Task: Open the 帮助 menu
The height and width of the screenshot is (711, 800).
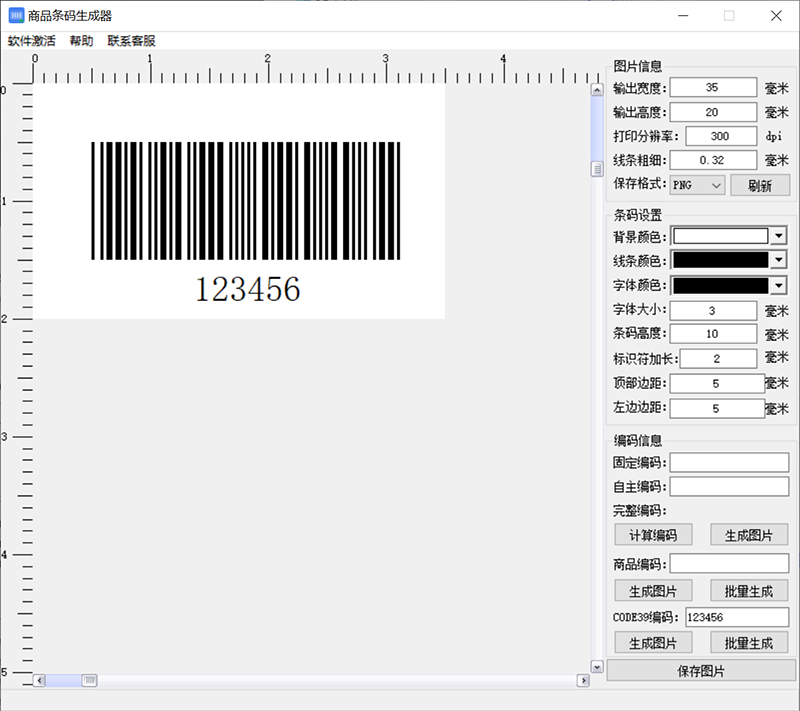Action: click(81, 41)
